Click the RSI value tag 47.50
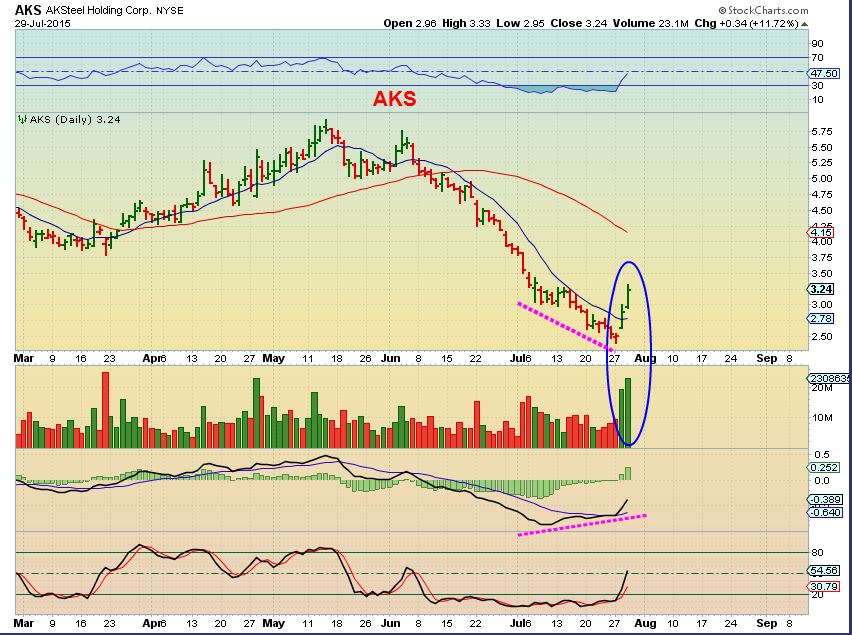This screenshot has height=635, width=852. pyautogui.click(x=824, y=73)
